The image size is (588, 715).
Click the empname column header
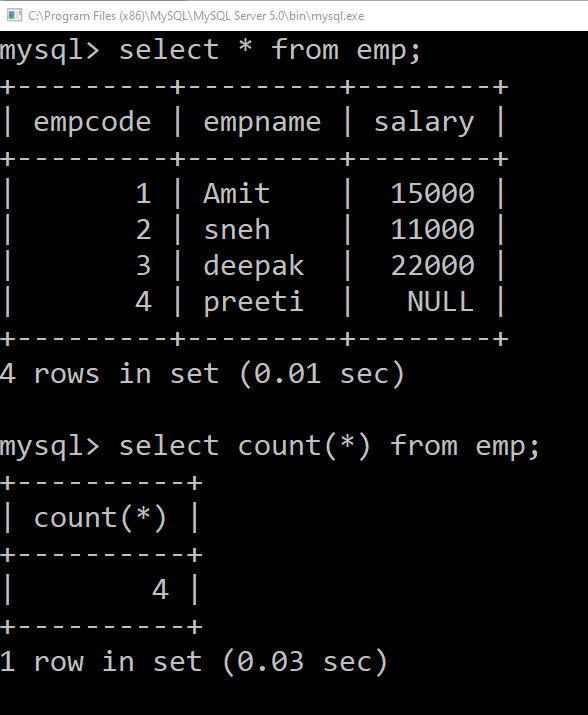point(262,123)
